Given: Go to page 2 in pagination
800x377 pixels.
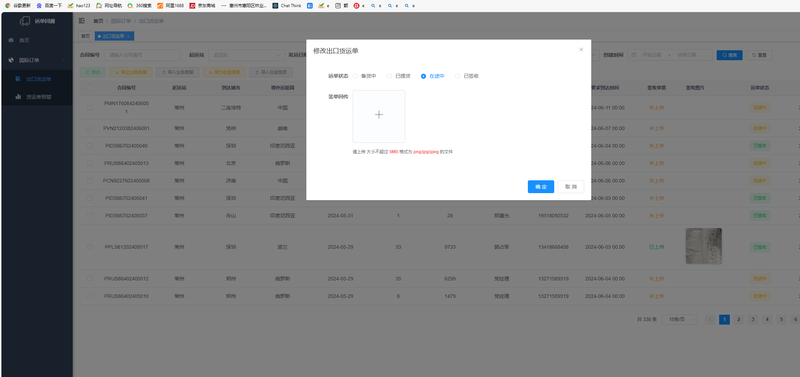Looking at the screenshot, I should (x=738, y=319).
